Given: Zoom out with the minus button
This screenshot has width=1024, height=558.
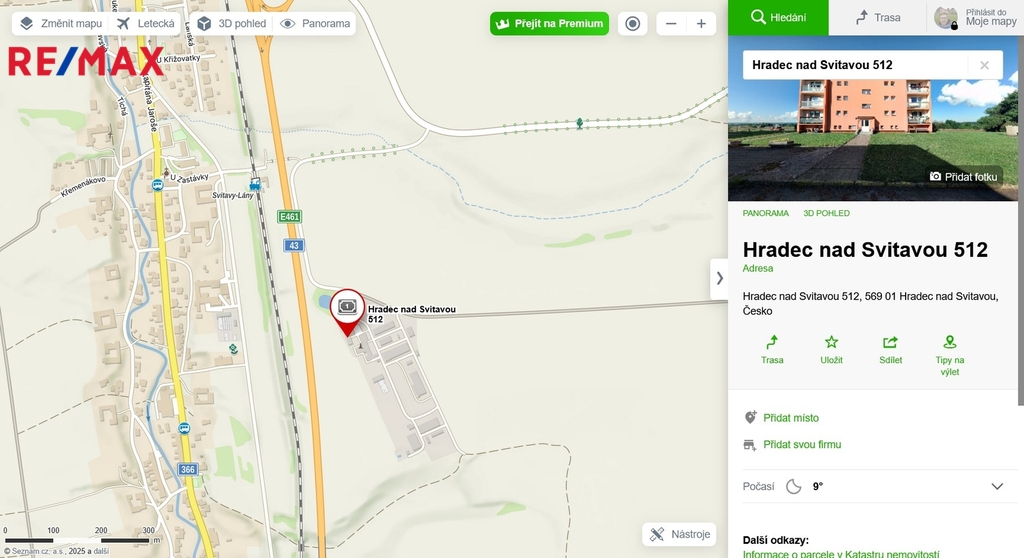Looking at the screenshot, I should click(x=671, y=24).
